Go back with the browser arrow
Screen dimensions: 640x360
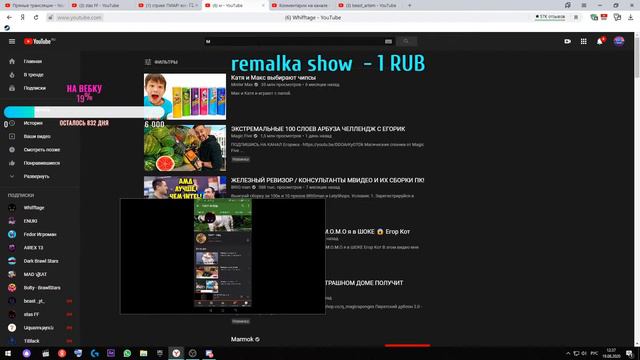coord(9,18)
